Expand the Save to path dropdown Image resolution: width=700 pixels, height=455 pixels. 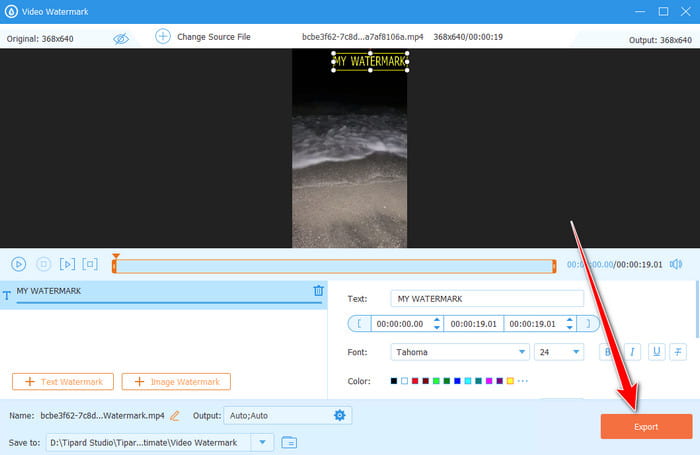[262, 442]
